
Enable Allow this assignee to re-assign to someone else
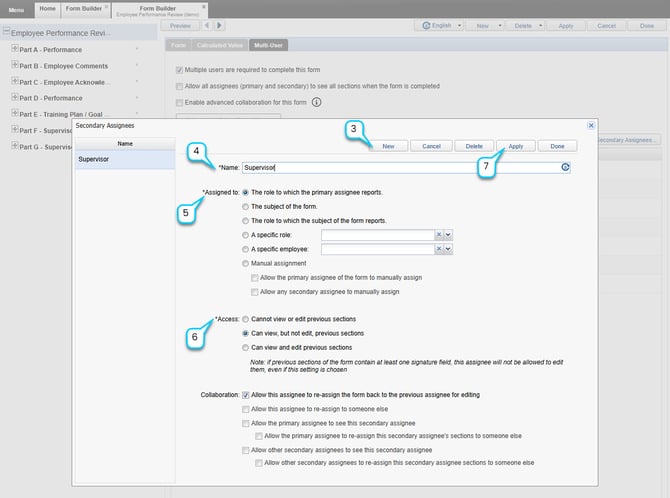(x=246, y=409)
